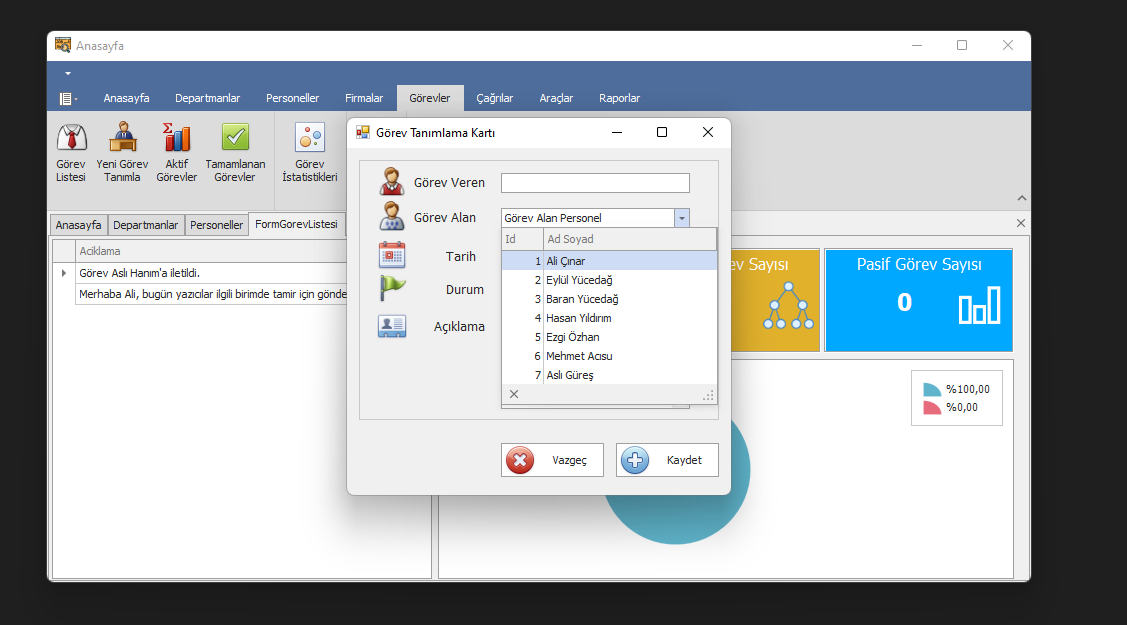Screen dimensions: 1127x625
Task: Sort by the Id column header
Action: [x=523, y=239]
